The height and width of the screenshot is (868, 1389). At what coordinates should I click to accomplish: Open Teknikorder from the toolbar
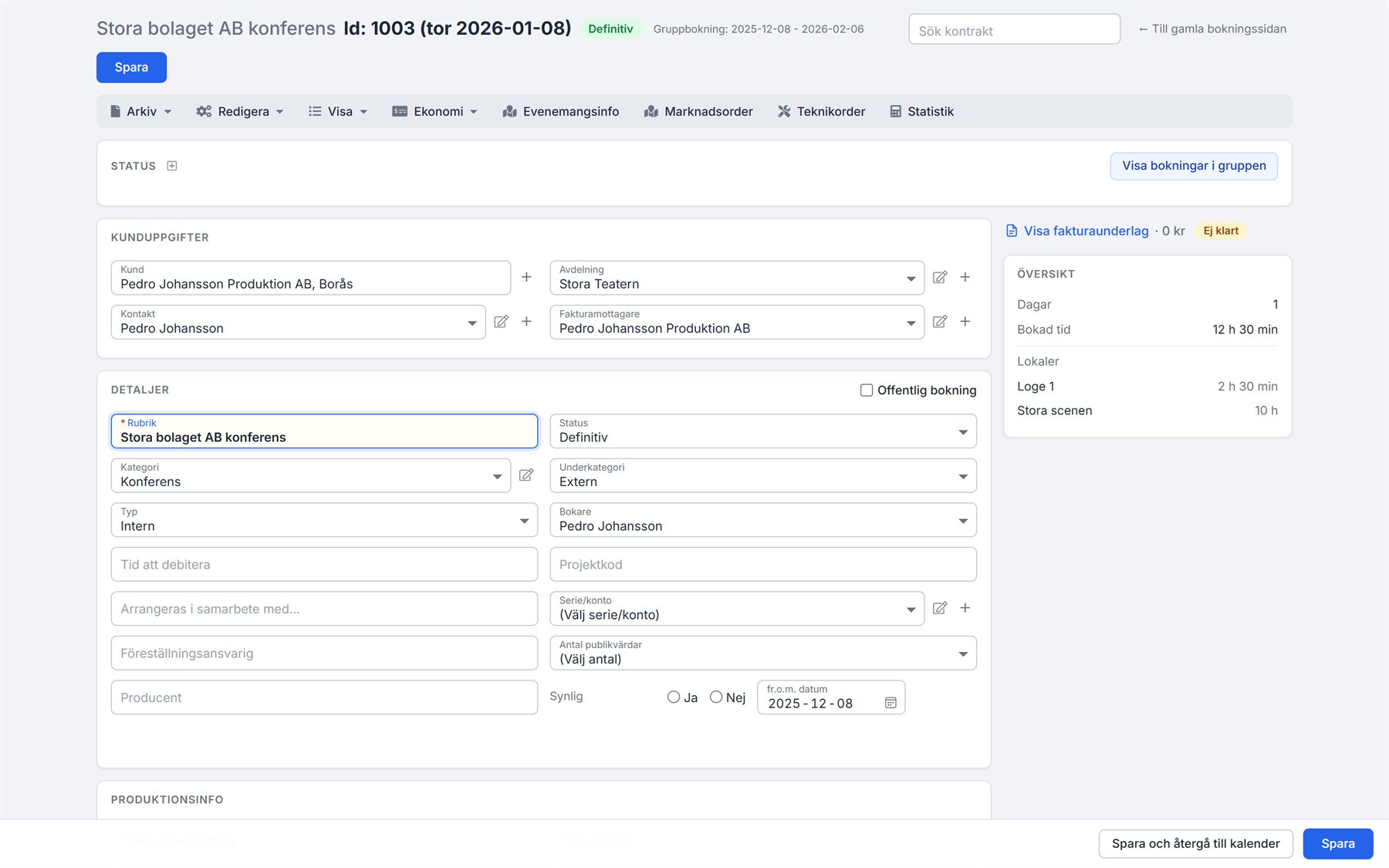[821, 112]
